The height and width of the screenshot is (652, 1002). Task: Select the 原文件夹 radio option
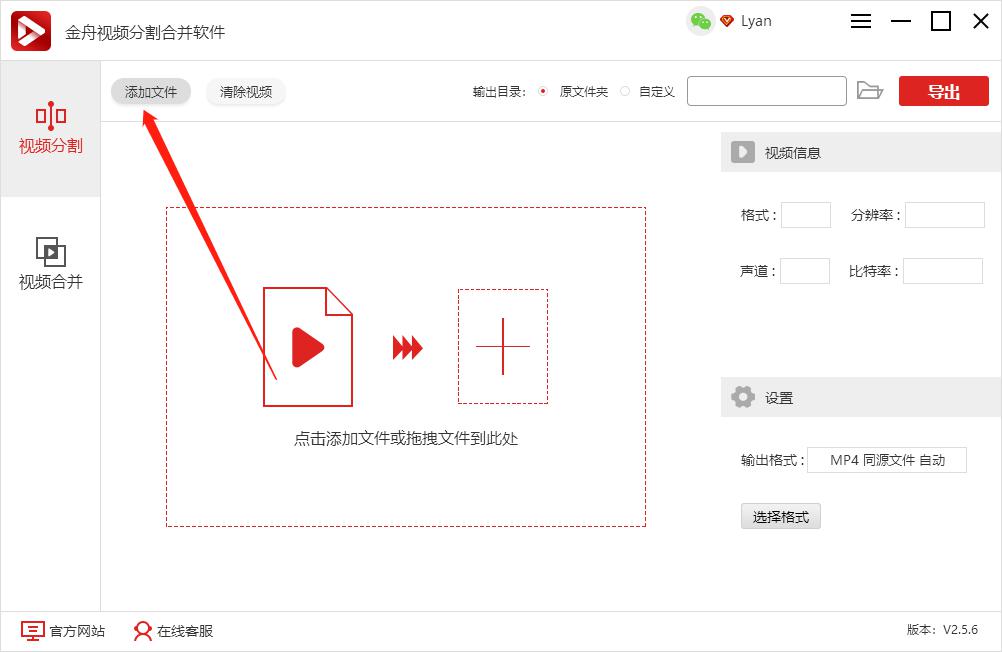click(543, 91)
